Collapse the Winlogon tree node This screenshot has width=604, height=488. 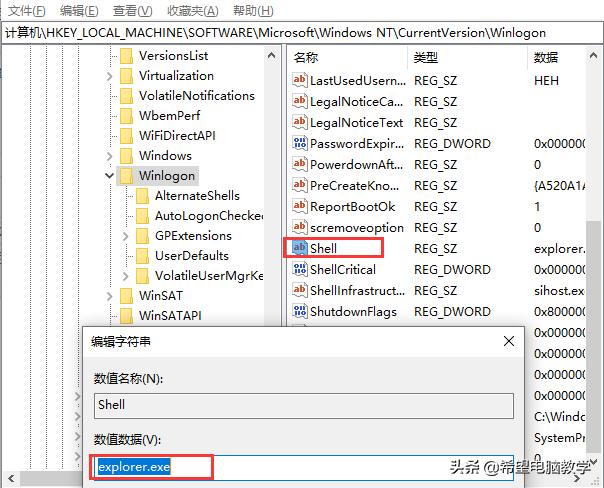[109, 176]
